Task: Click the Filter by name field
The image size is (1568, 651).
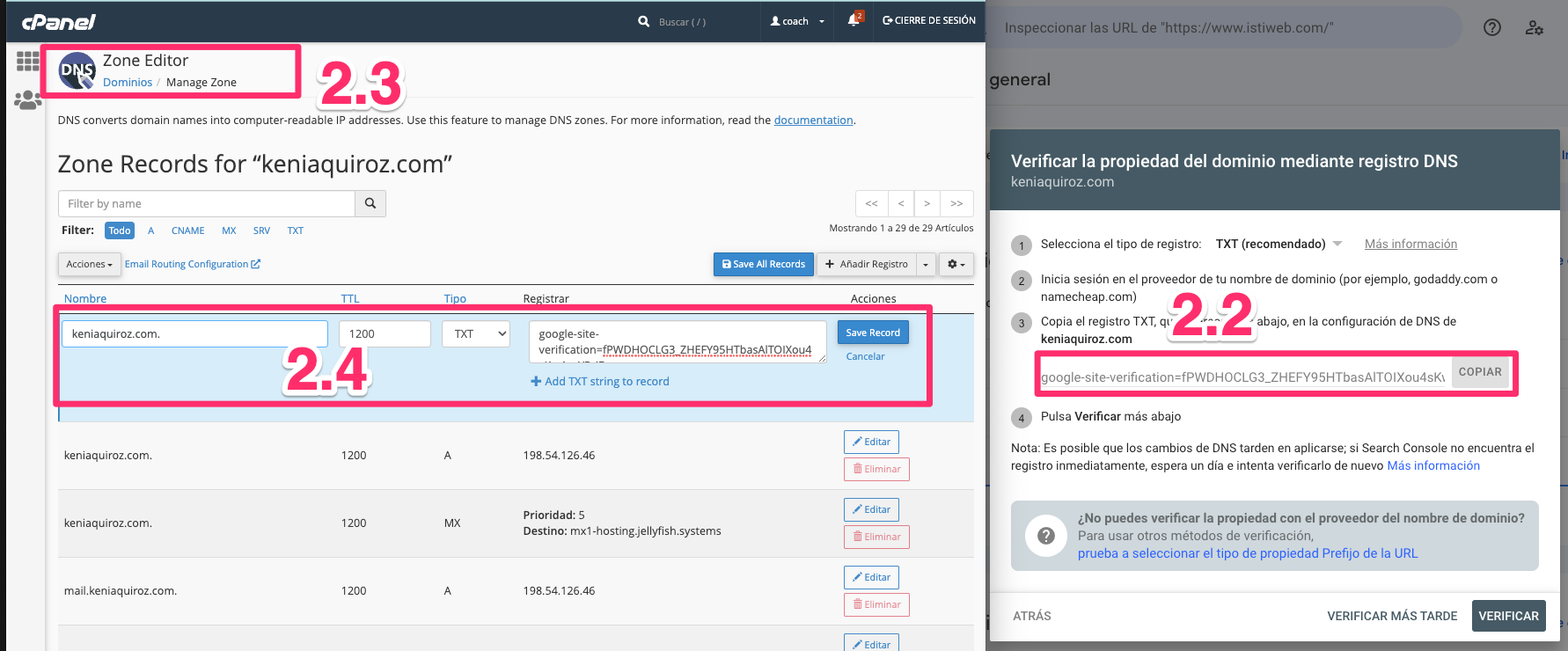Action: [x=207, y=203]
